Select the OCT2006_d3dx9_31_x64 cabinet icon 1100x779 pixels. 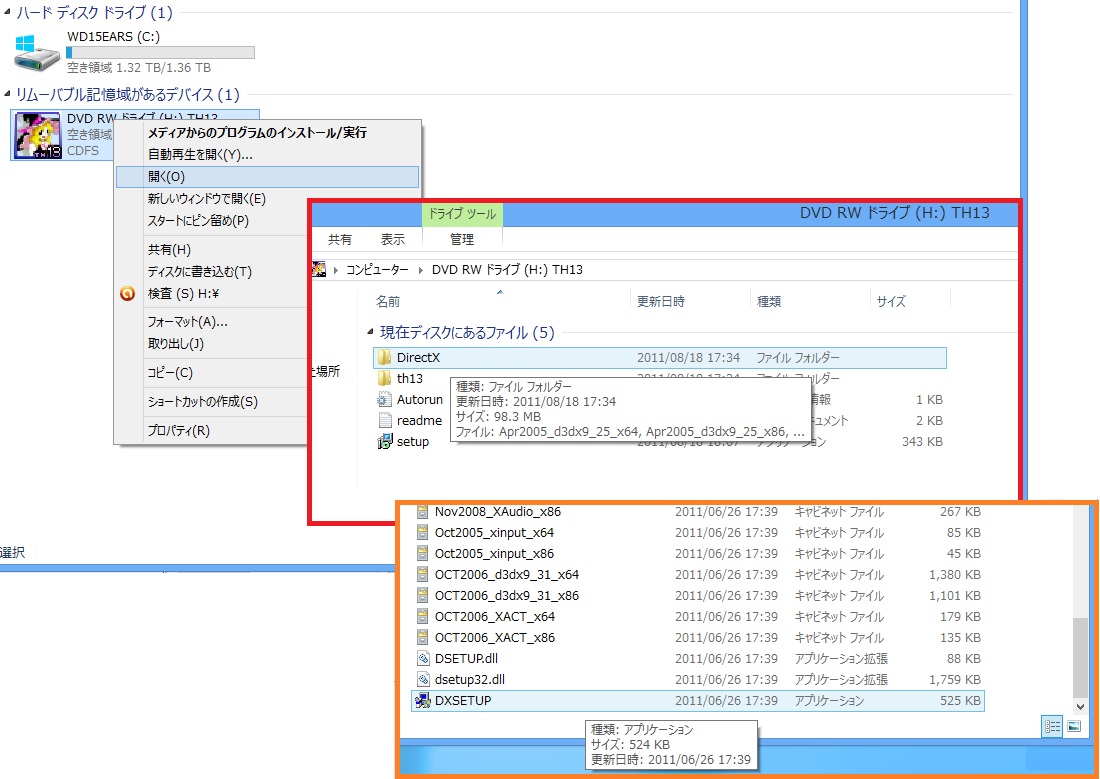(x=422, y=575)
